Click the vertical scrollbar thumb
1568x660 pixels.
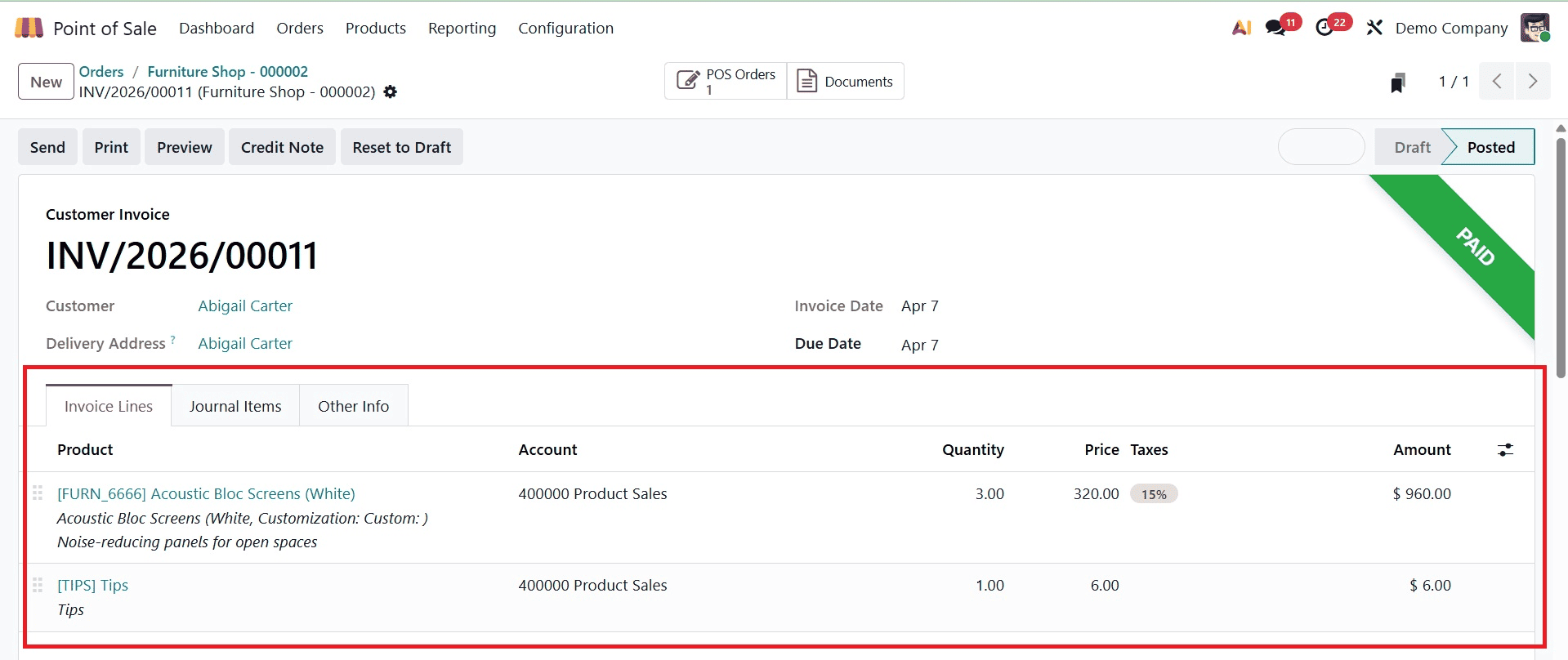click(1561, 257)
